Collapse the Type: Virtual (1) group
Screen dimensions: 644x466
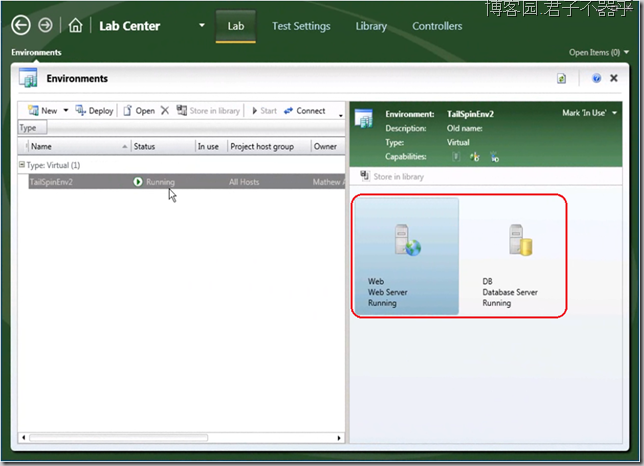(22, 165)
